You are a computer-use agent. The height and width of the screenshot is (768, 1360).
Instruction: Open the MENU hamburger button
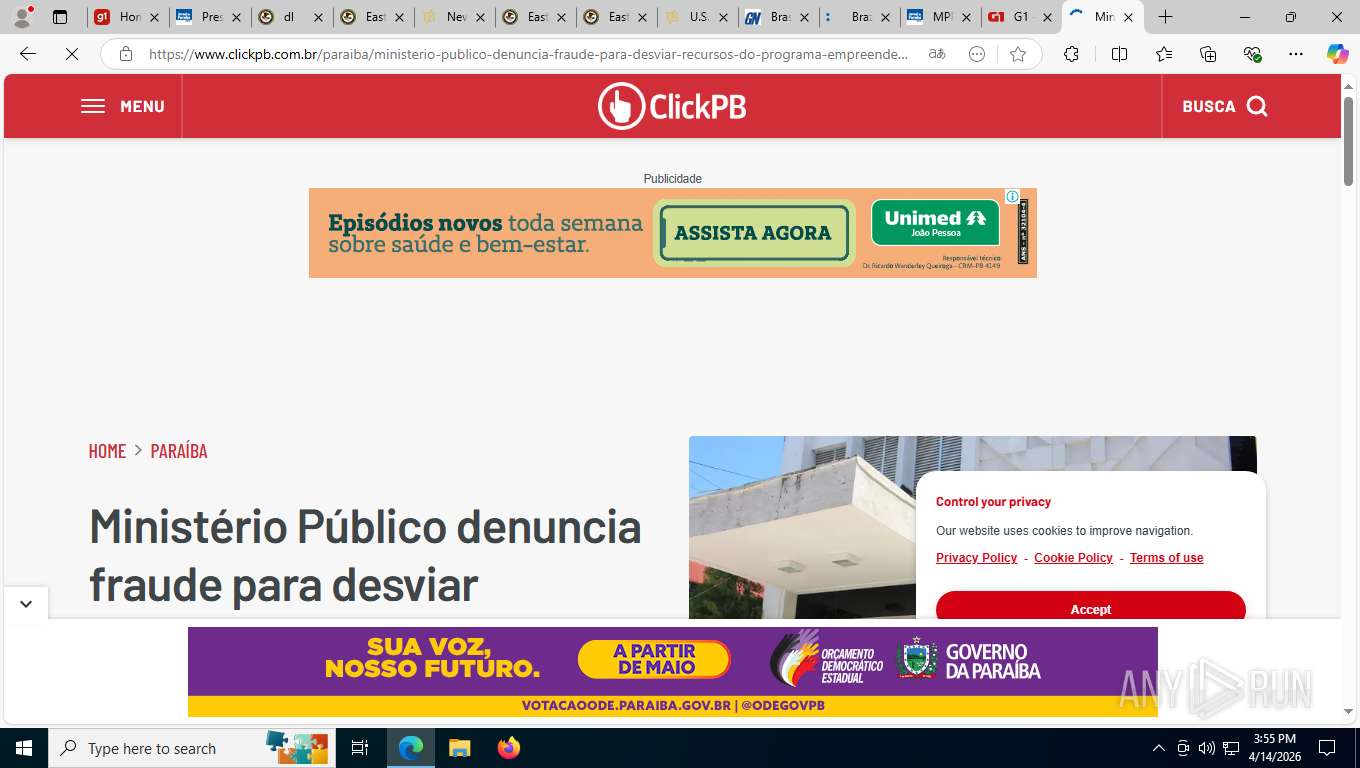[122, 106]
